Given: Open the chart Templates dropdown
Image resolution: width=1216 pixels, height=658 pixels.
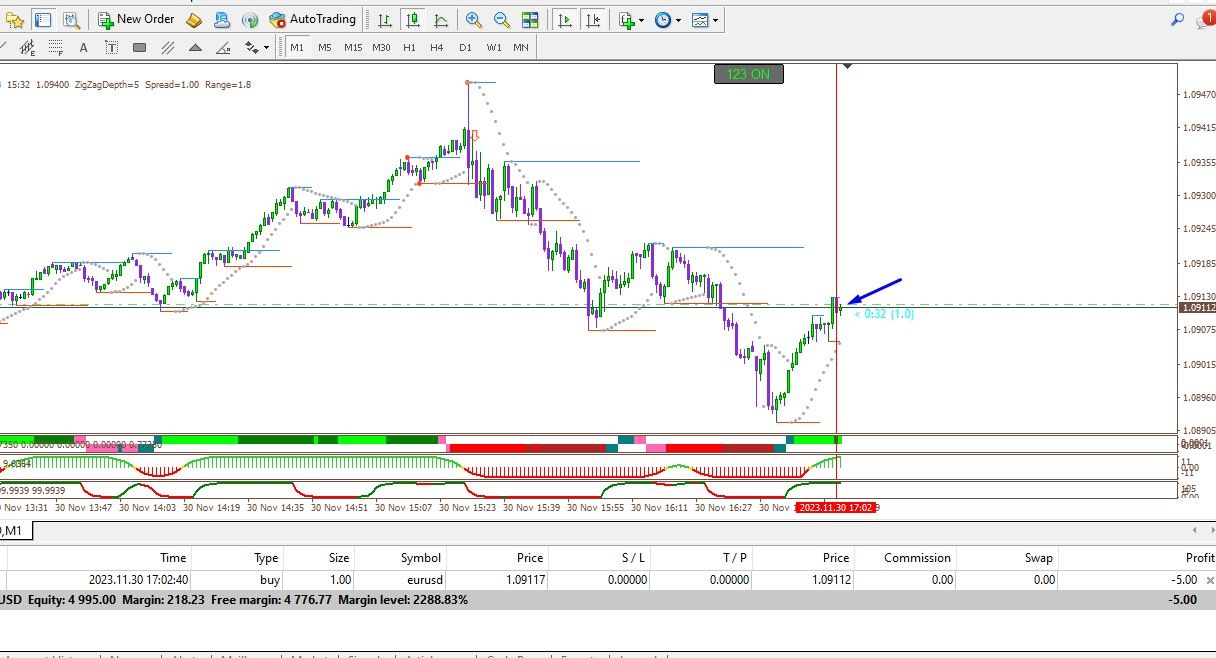Looking at the screenshot, I should tap(706, 19).
